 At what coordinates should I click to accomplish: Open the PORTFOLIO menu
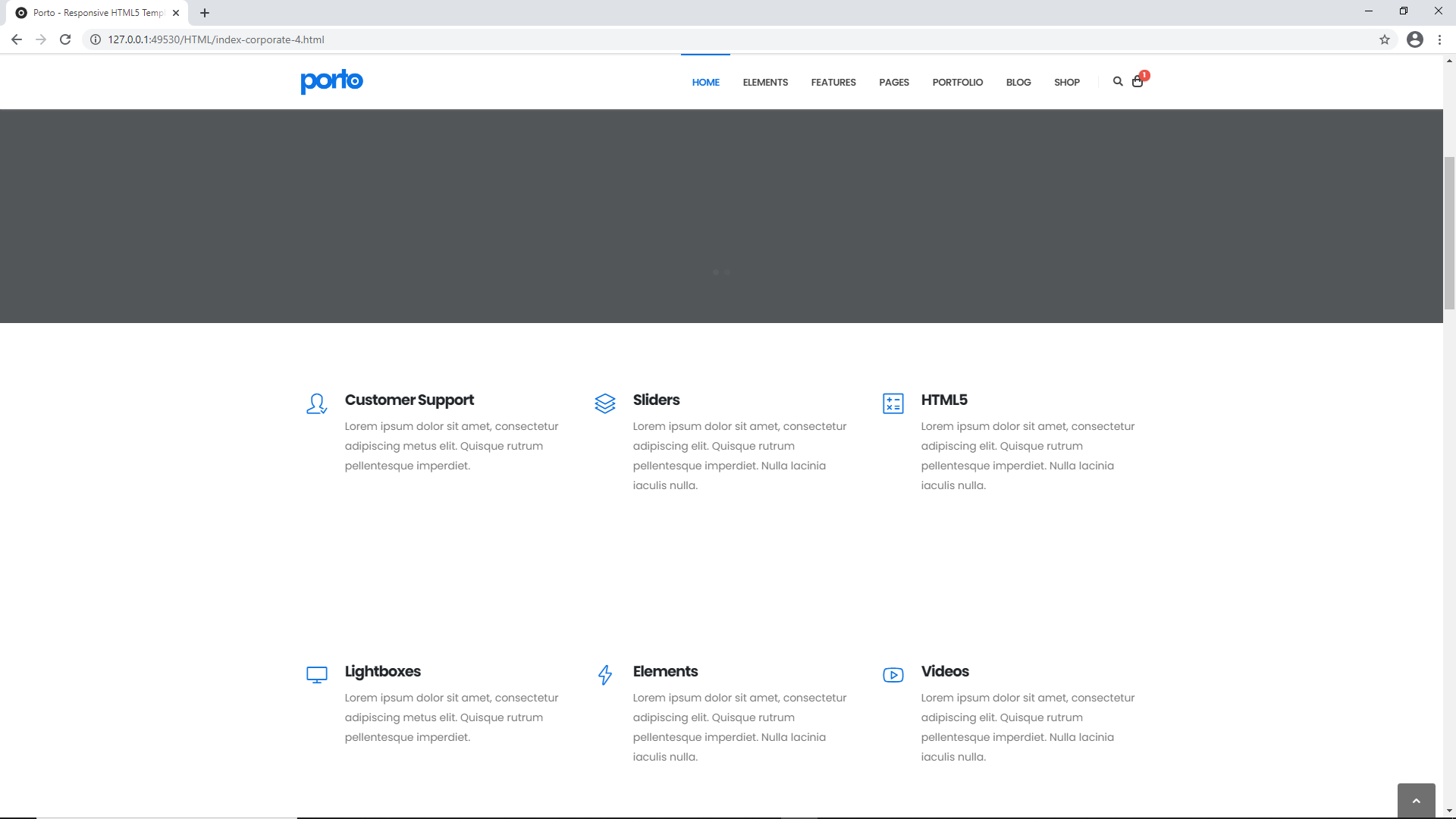point(957,82)
